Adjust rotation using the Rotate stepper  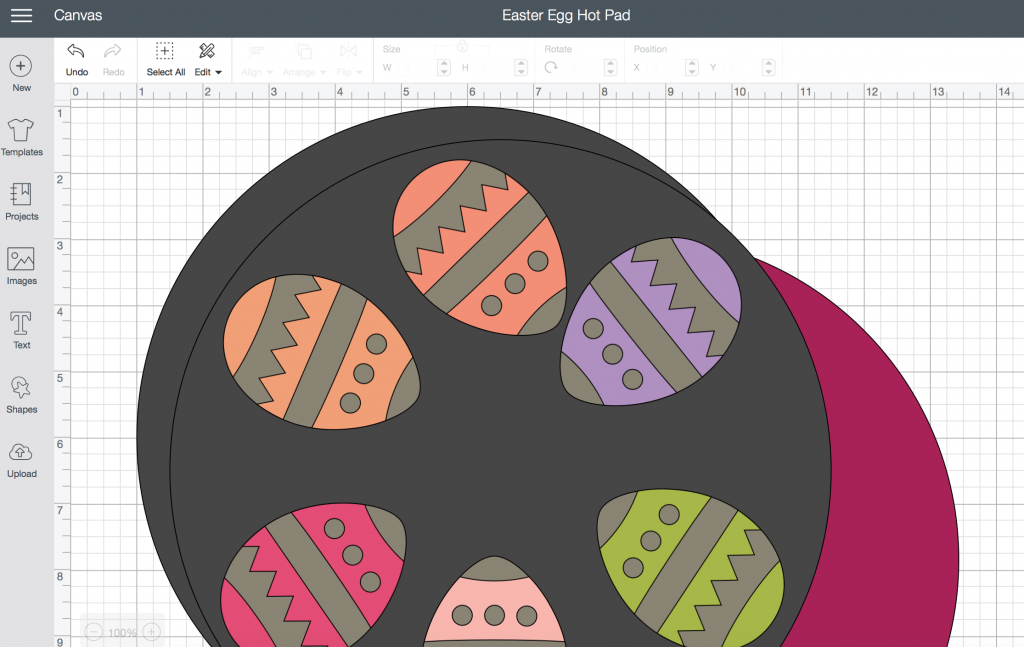[x=611, y=67]
